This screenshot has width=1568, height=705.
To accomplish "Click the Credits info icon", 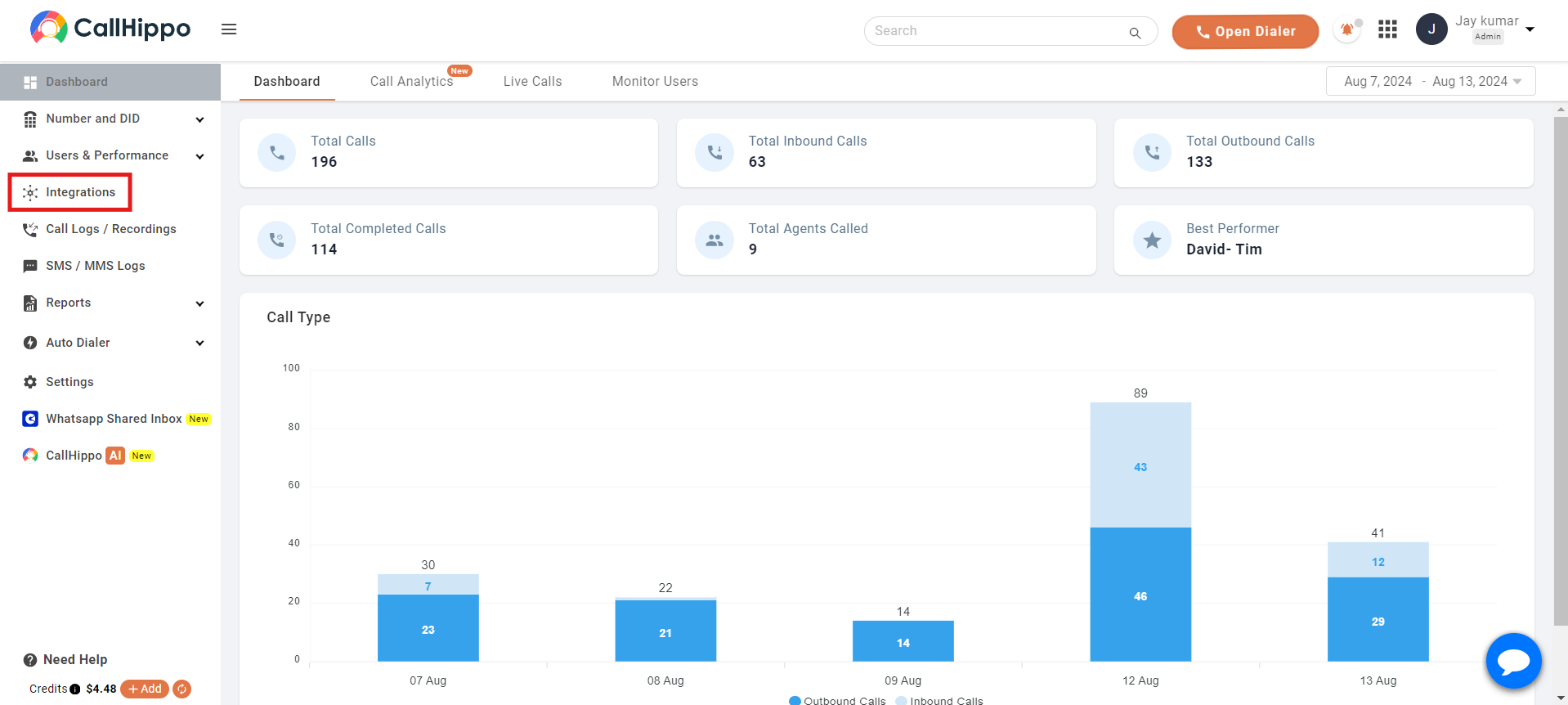I will point(75,689).
